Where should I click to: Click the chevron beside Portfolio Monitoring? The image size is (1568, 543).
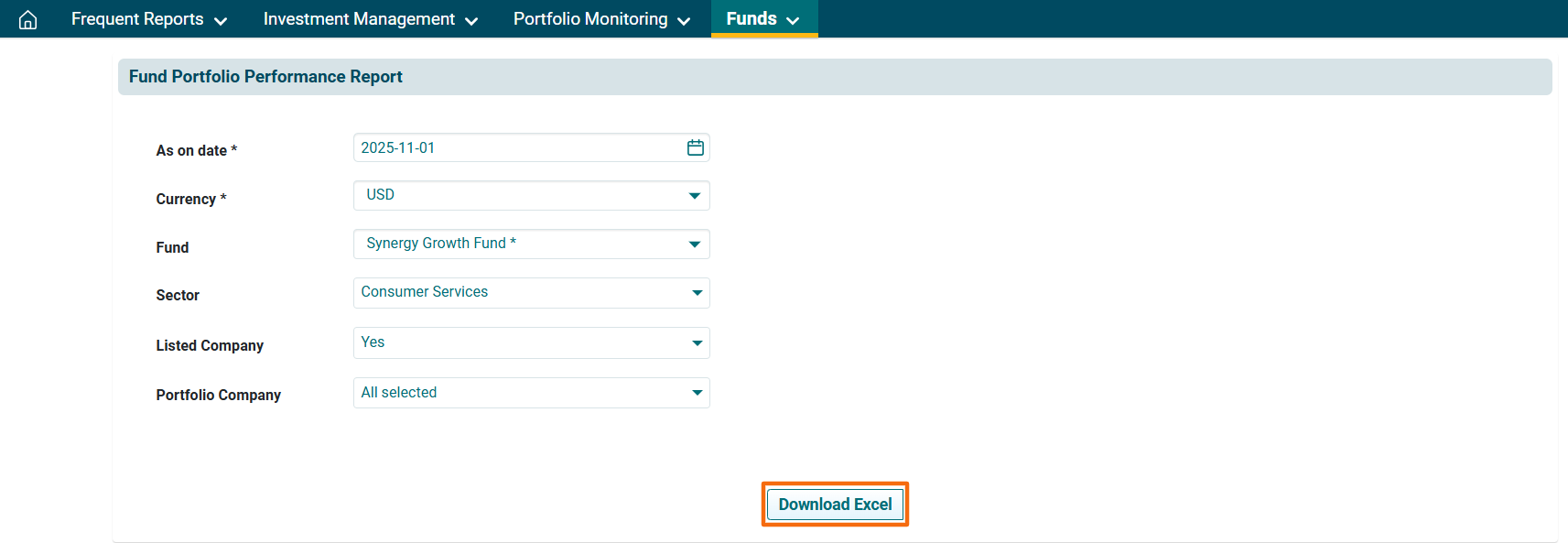tap(684, 21)
